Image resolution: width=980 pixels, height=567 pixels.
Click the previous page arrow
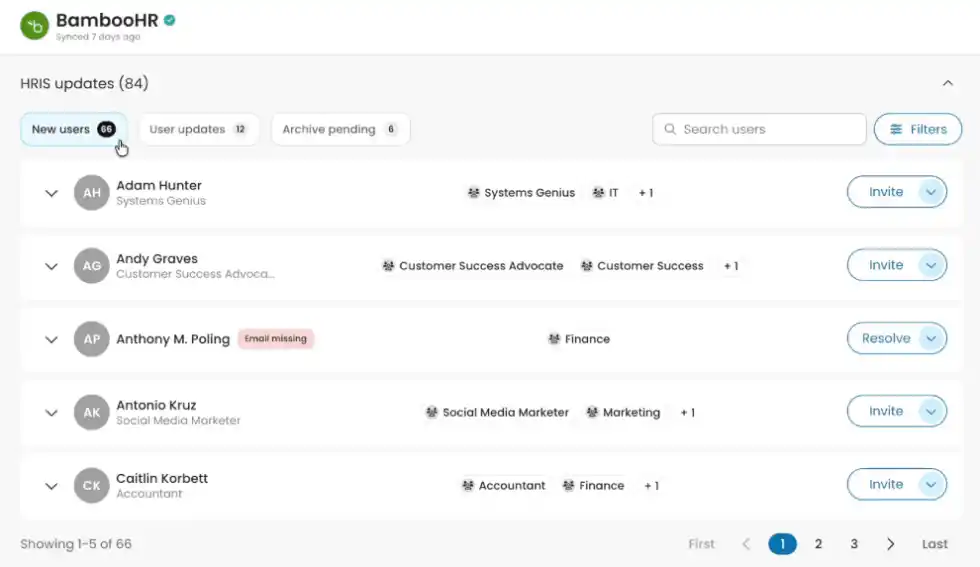(746, 544)
